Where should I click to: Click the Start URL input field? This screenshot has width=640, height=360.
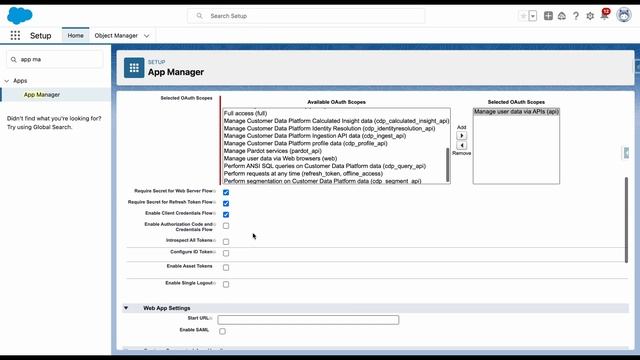[308, 320]
